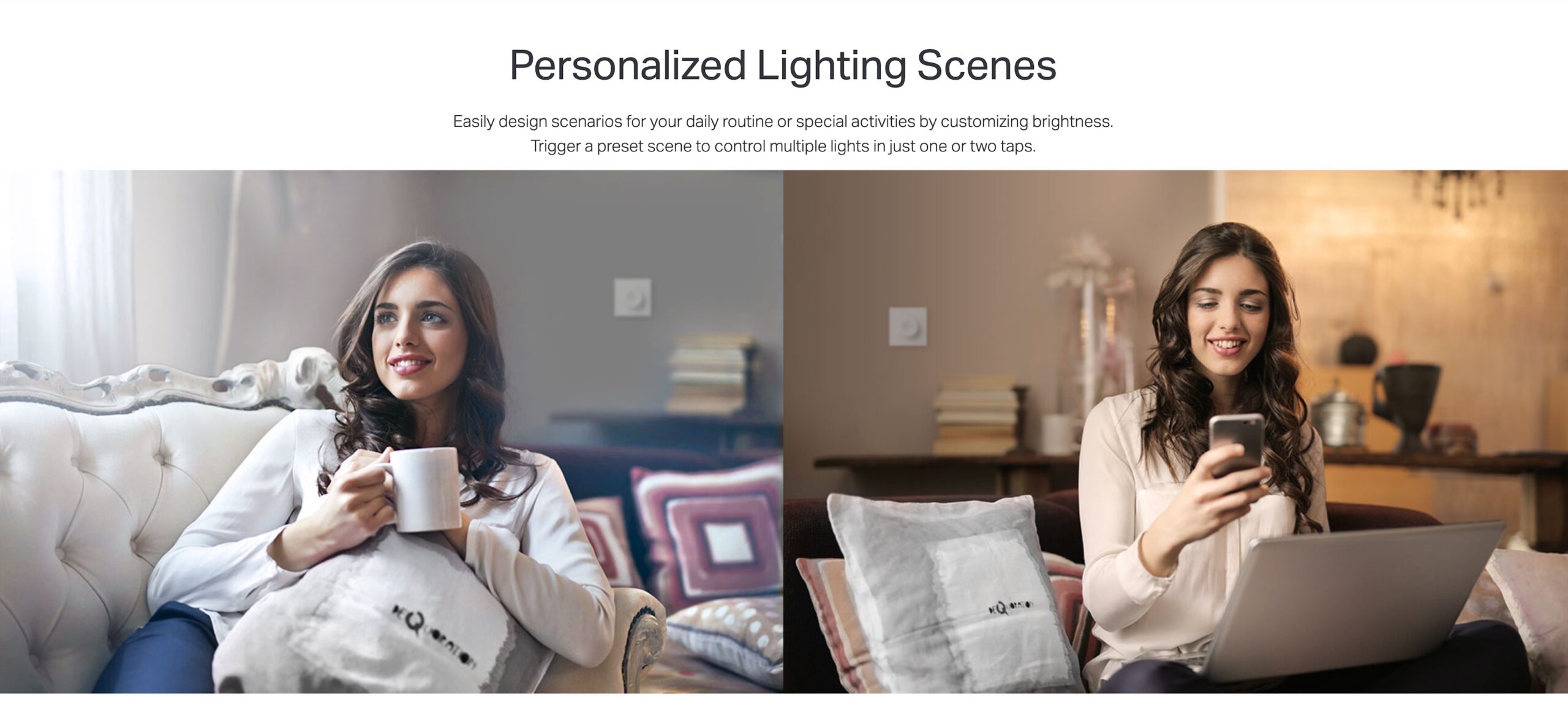Image resolution: width=1568 pixels, height=725 pixels.
Task: Select the 'Easily design scenarios' description line
Action: pos(783,121)
